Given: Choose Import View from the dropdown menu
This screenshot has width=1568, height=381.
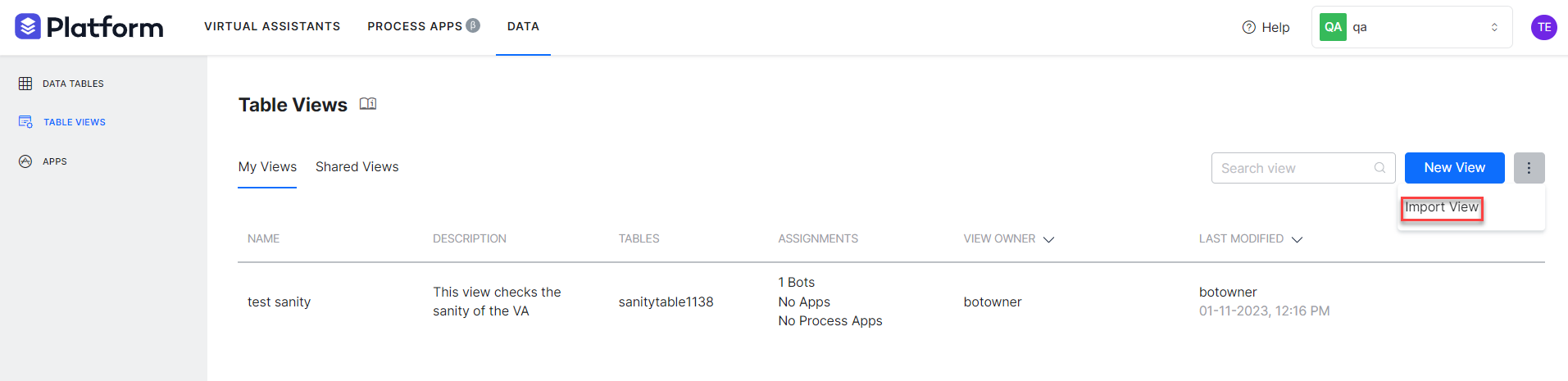Looking at the screenshot, I should (x=1441, y=207).
